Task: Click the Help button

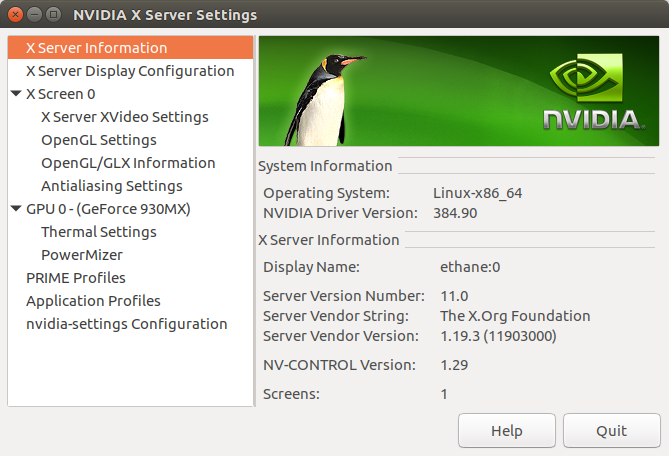Action: pos(506,431)
